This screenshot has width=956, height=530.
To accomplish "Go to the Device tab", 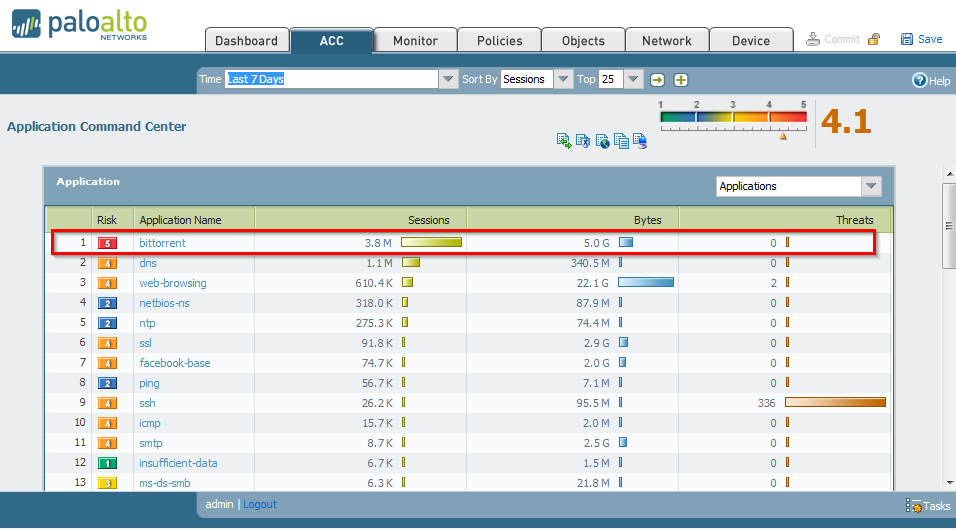I will point(751,41).
